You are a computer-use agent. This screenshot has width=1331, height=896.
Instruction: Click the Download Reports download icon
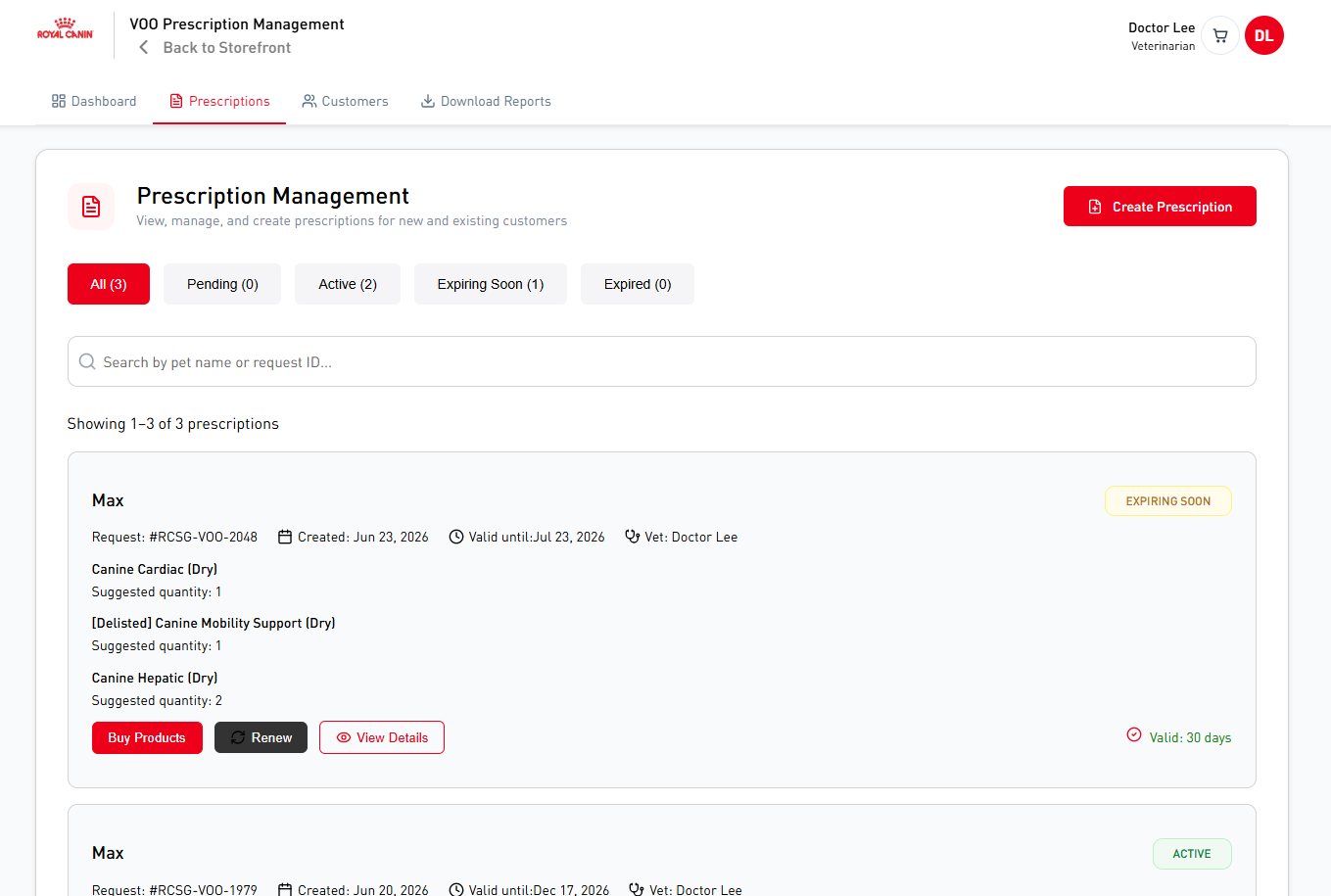point(428,101)
